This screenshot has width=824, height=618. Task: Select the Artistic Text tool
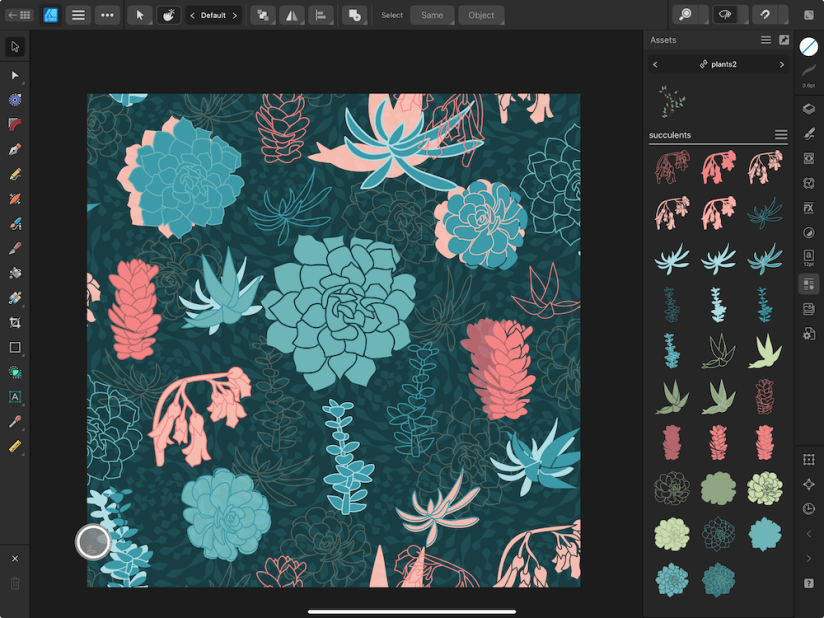point(14,397)
